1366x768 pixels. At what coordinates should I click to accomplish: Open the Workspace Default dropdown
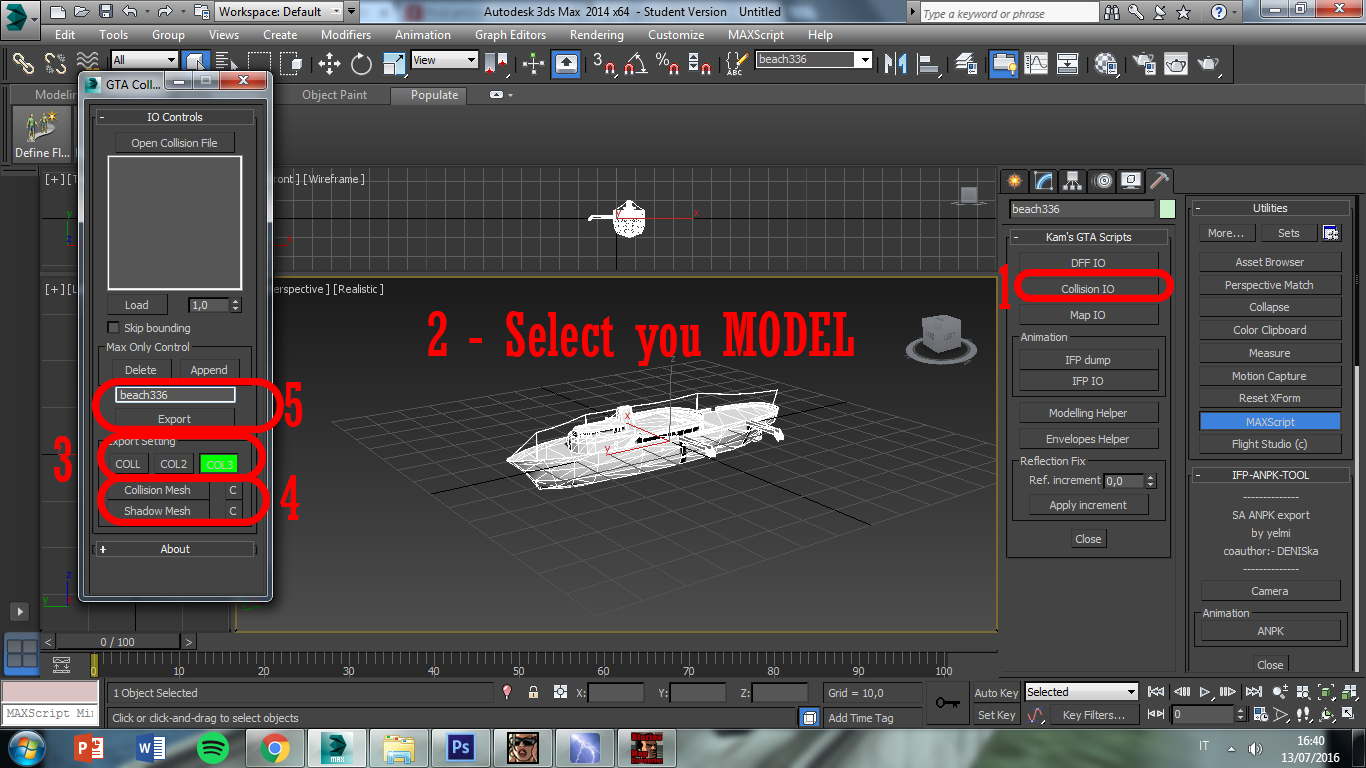tap(280, 12)
